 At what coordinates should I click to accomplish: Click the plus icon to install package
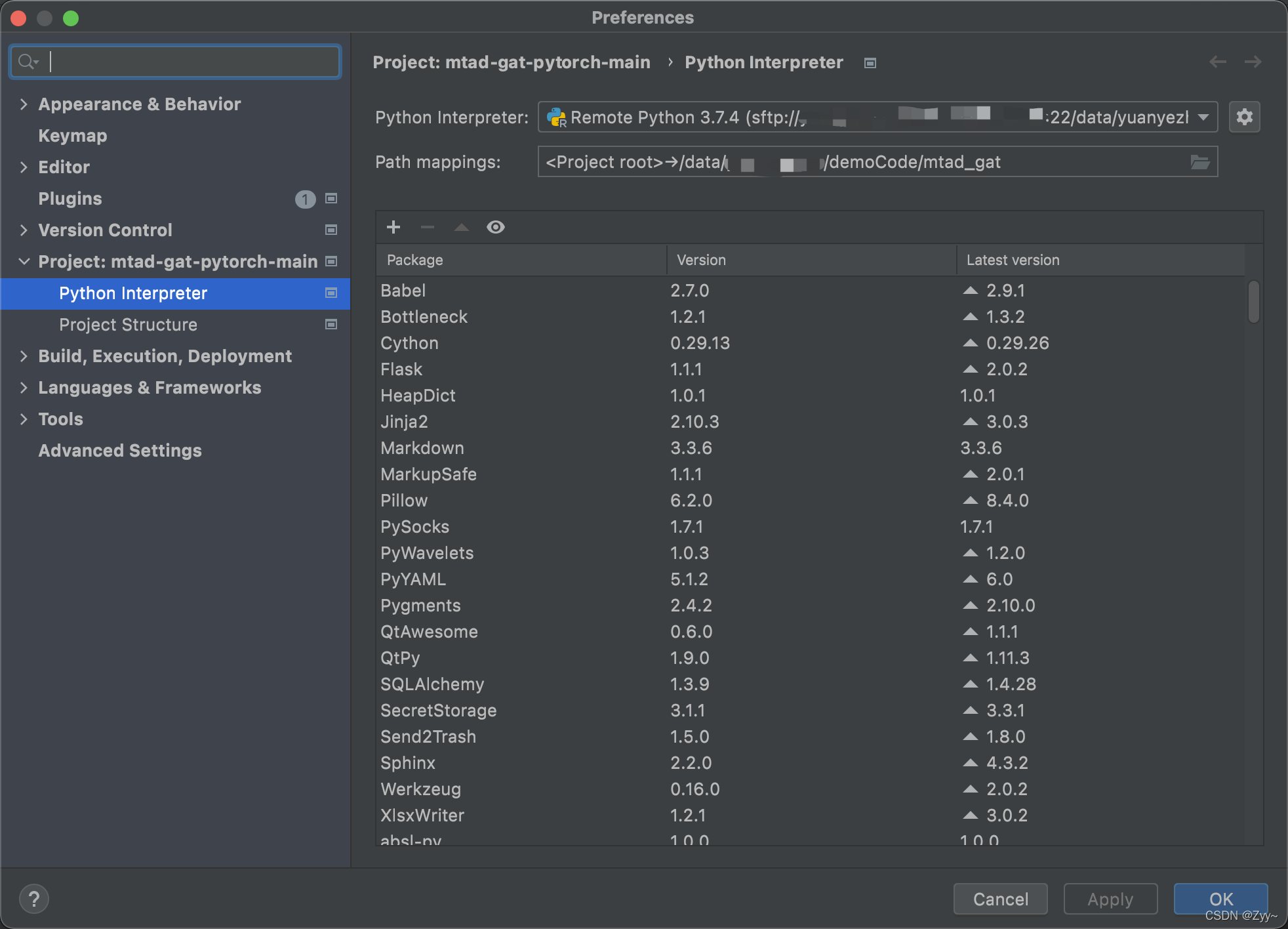(x=393, y=227)
